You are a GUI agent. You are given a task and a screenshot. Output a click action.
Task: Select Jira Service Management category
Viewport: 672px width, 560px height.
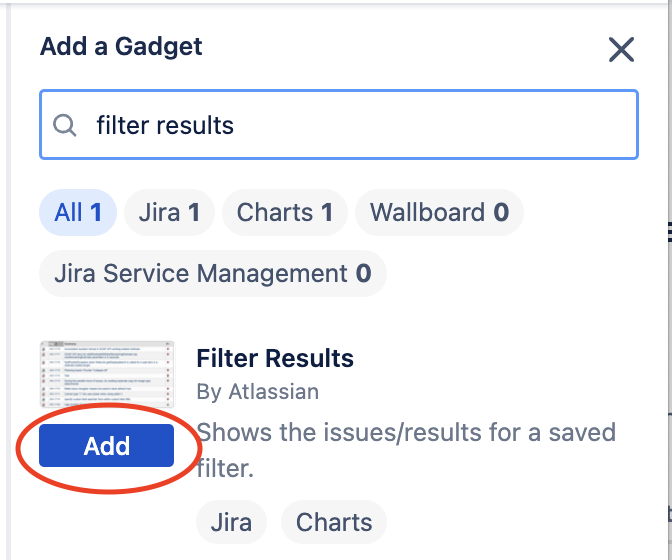[x=212, y=273]
